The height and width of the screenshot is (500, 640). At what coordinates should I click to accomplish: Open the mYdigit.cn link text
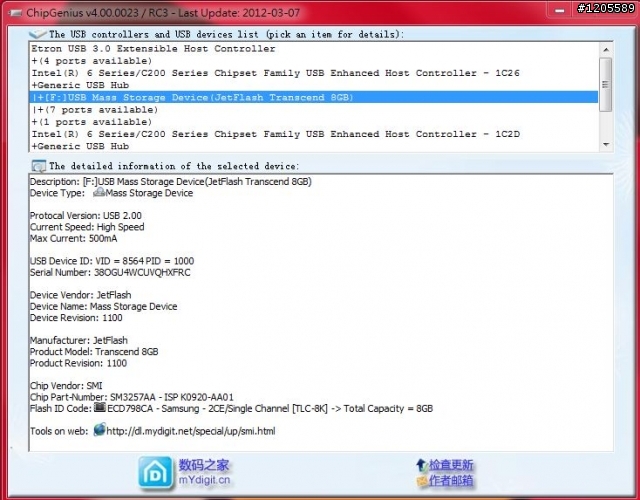pyautogui.click(x=204, y=480)
